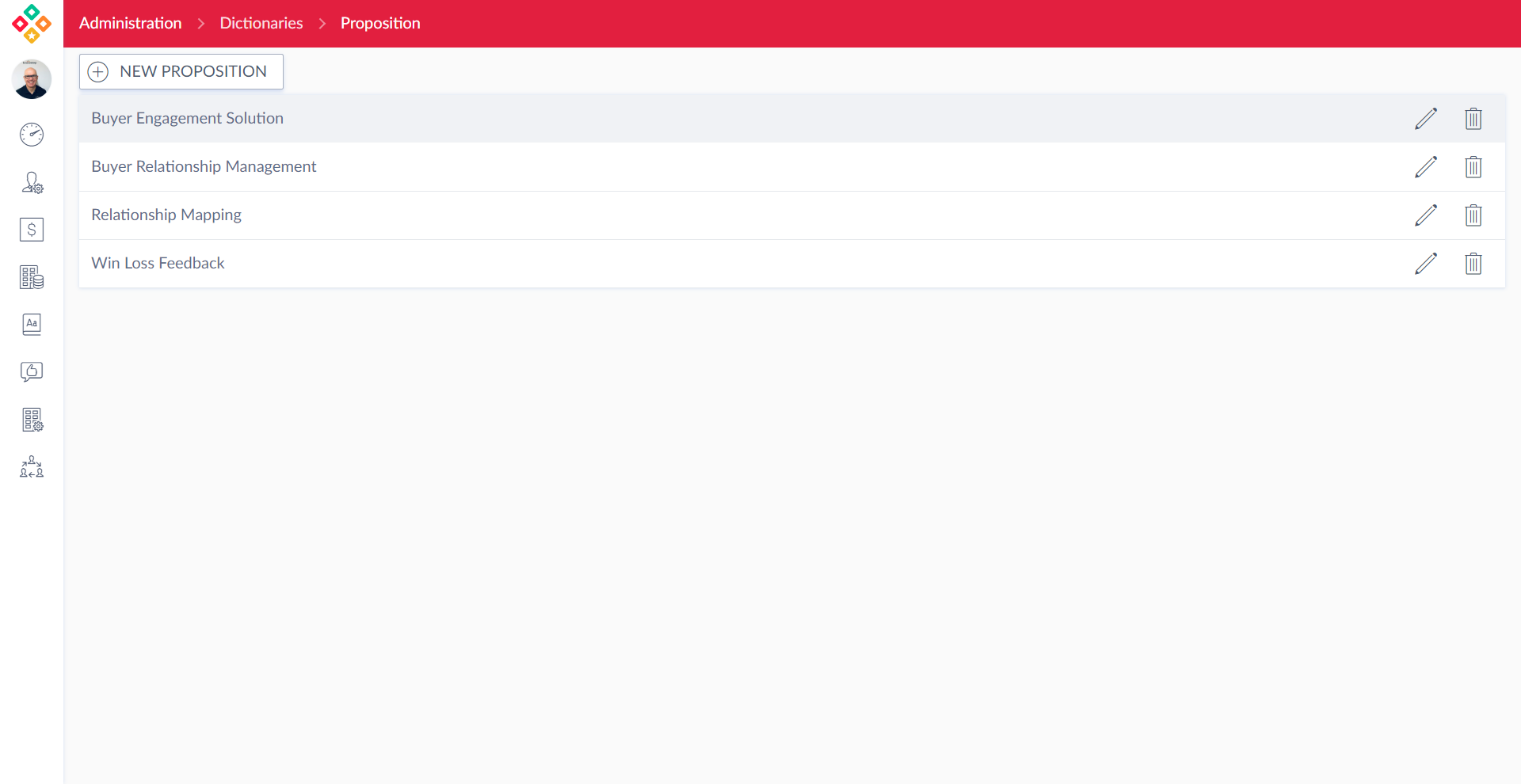Click the user settings icon in sidebar

click(x=32, y=183)
